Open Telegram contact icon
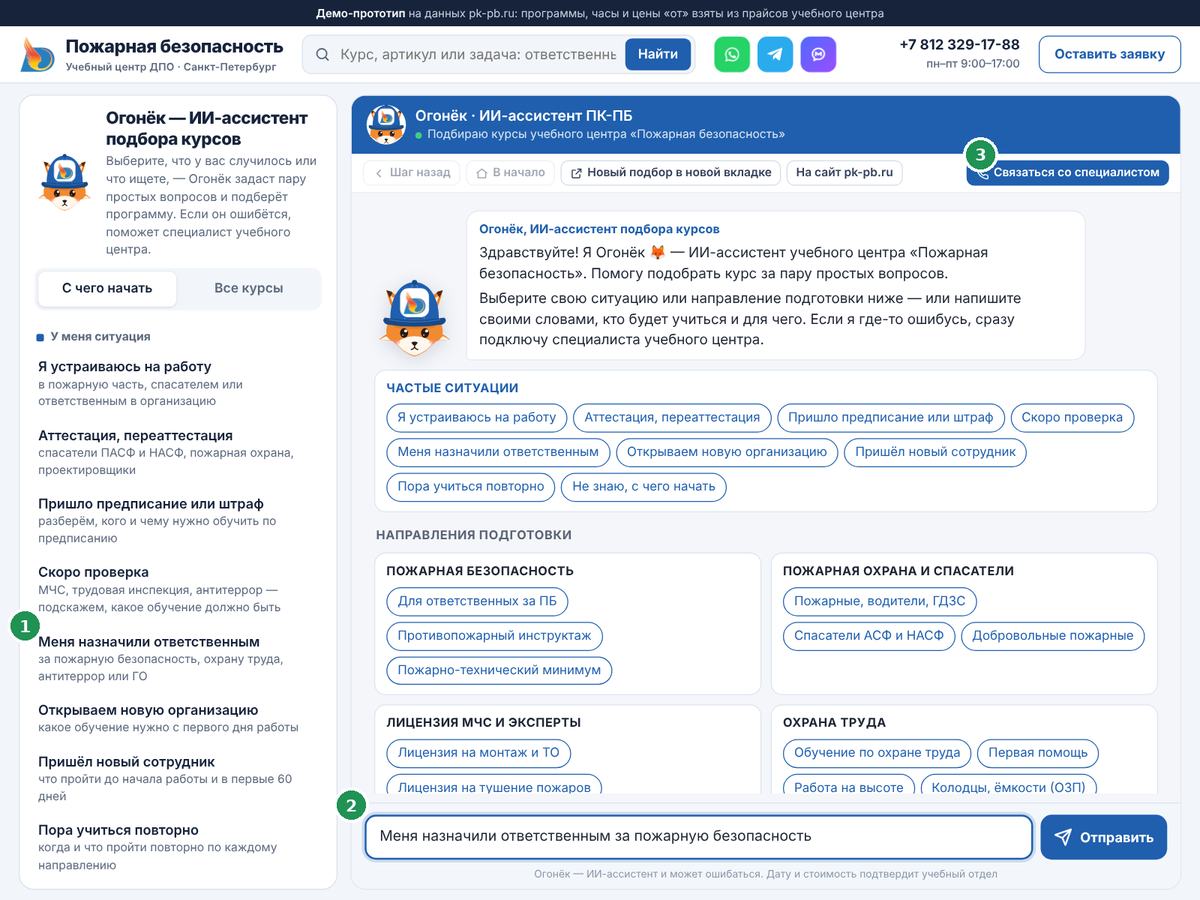Viewport: 1200px width, 900px height. pyautogui.click(x=775, y=54)
